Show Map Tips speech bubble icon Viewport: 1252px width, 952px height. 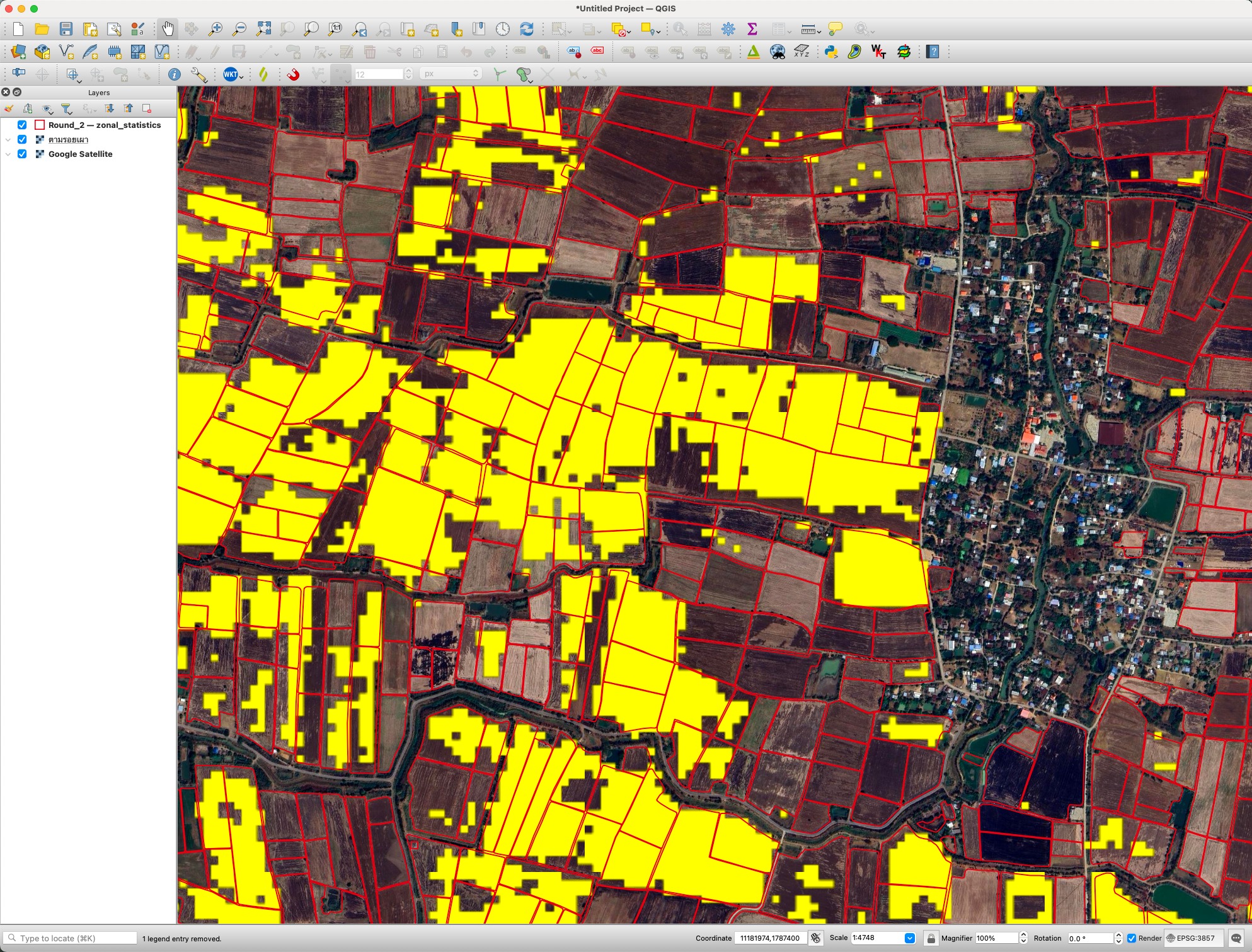click(836, 29)
